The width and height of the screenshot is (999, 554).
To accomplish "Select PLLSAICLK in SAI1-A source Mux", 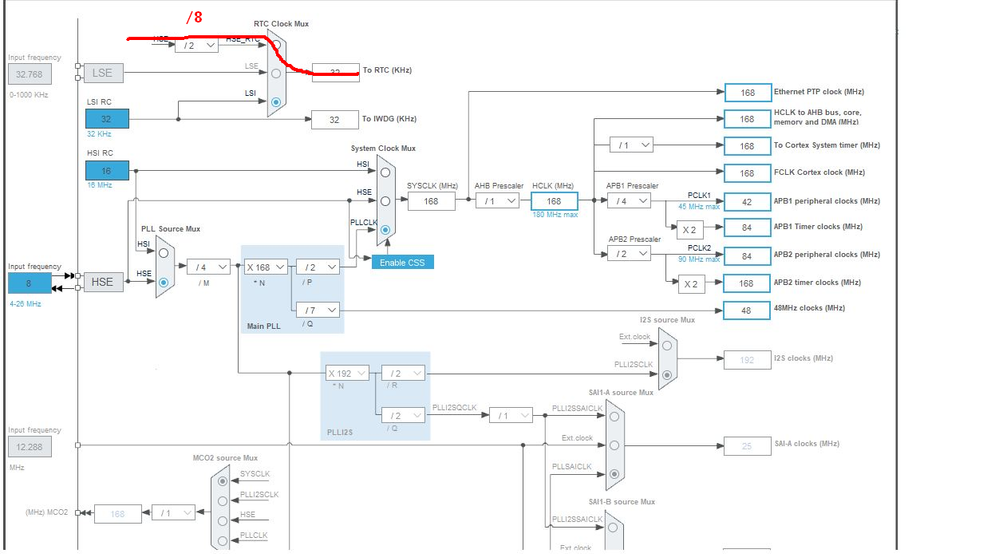I will click(615, 474).
